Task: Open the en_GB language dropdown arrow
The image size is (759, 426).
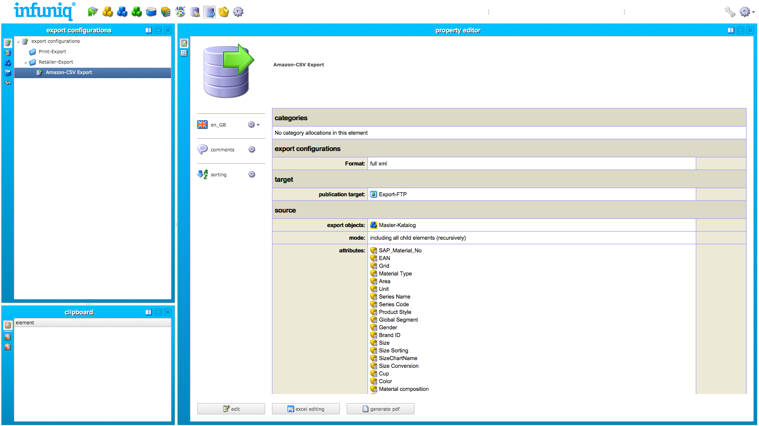Action: pyautogui.click(x=258, y=125)
